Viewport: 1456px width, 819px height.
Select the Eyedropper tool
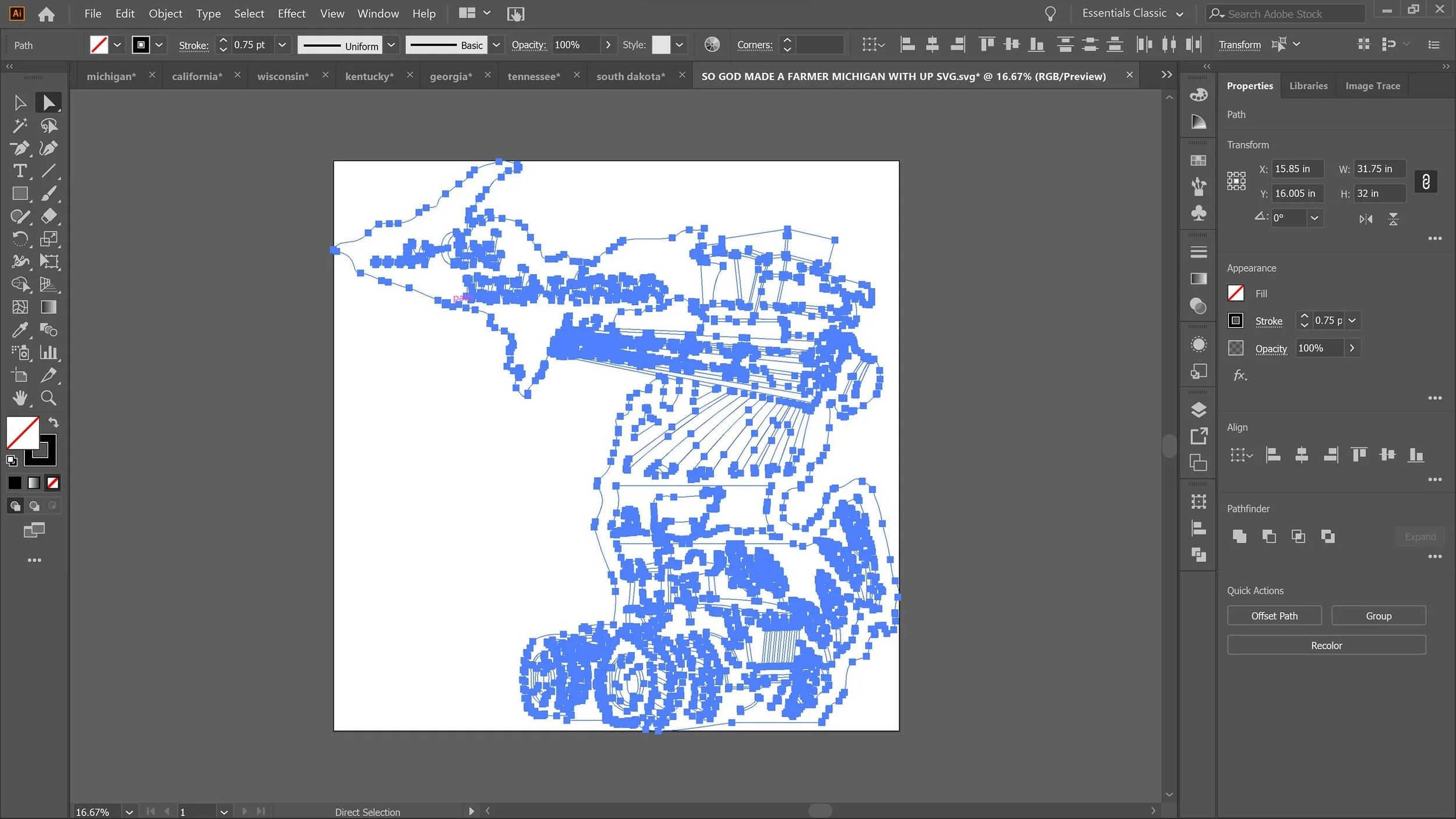tap(20, 330)
